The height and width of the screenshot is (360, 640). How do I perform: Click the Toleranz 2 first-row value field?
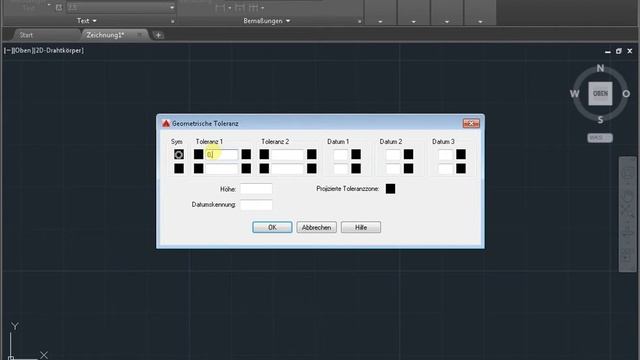click(x=287, y=154)
